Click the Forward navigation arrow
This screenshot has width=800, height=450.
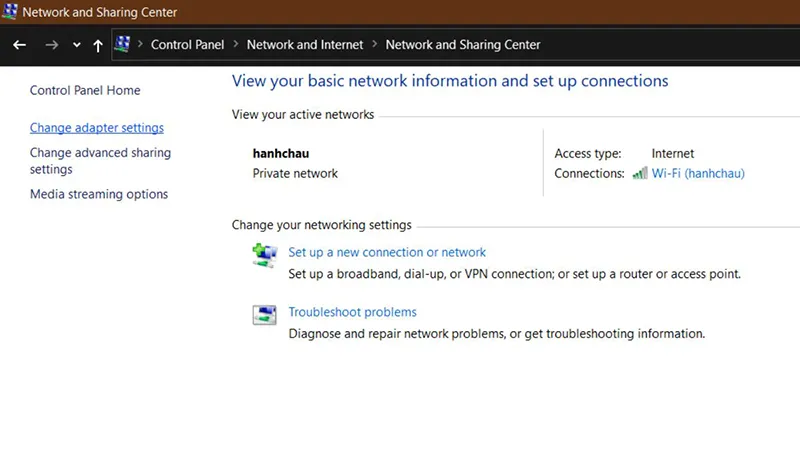pyautogui.click(x=52, y=45)
